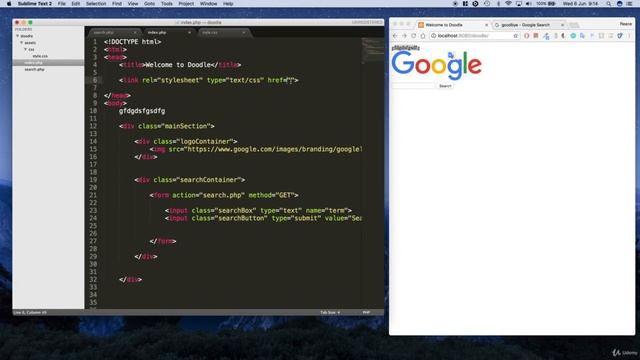Open the Edit menu
640x360 pixels.
coord(76,4)
